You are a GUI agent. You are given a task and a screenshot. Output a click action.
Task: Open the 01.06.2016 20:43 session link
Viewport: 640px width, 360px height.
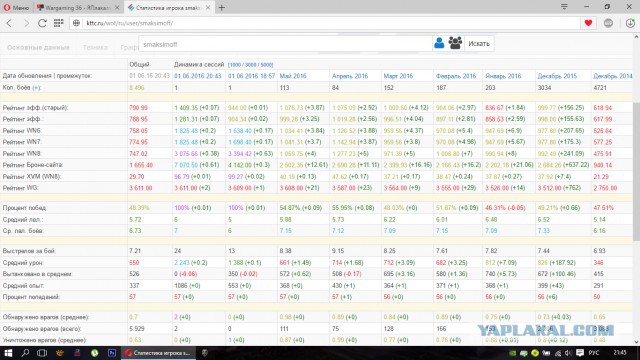point(198,76)
